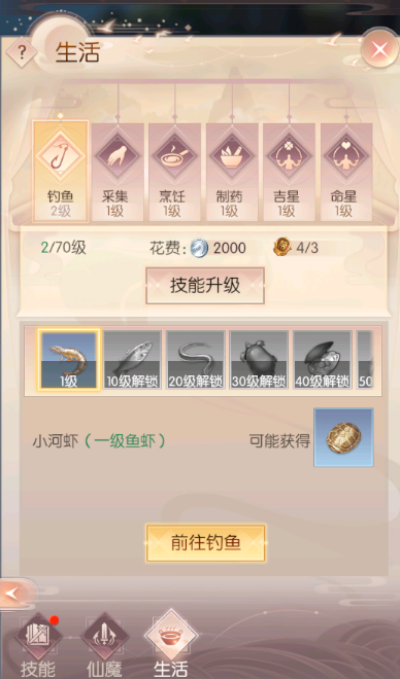Viewport: 400px width, 679px height.
Task: Choose the 烹饪 cooking pan skill card
Action: point(174,172)
